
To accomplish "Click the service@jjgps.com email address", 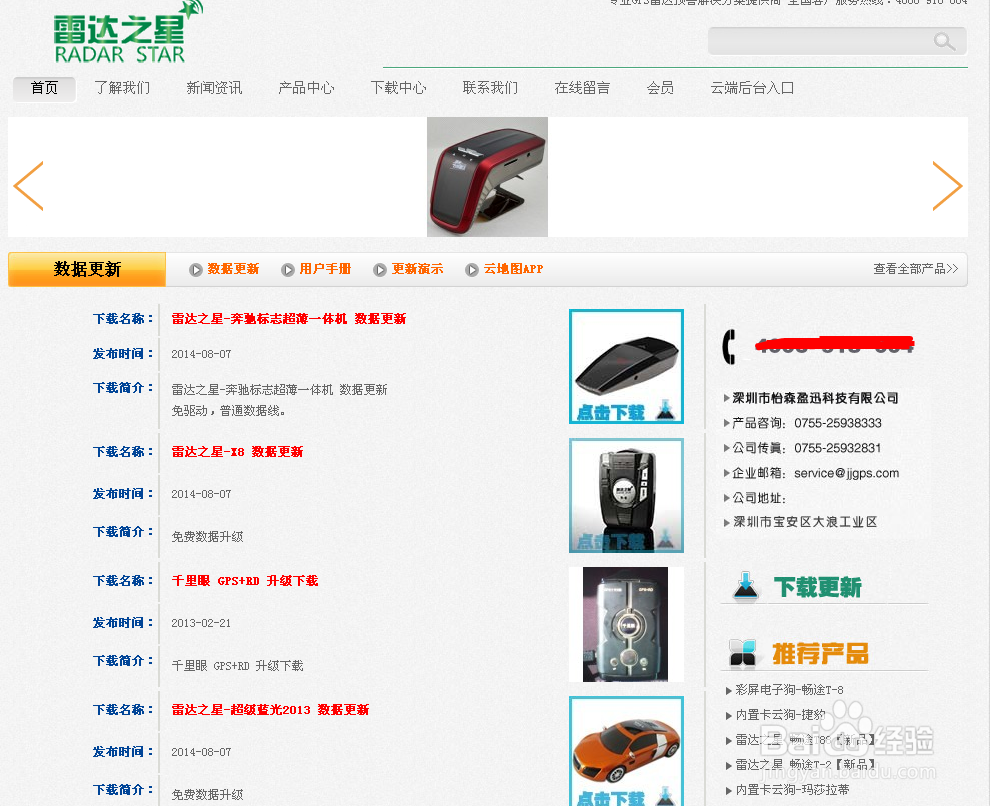I will [846, 473].
